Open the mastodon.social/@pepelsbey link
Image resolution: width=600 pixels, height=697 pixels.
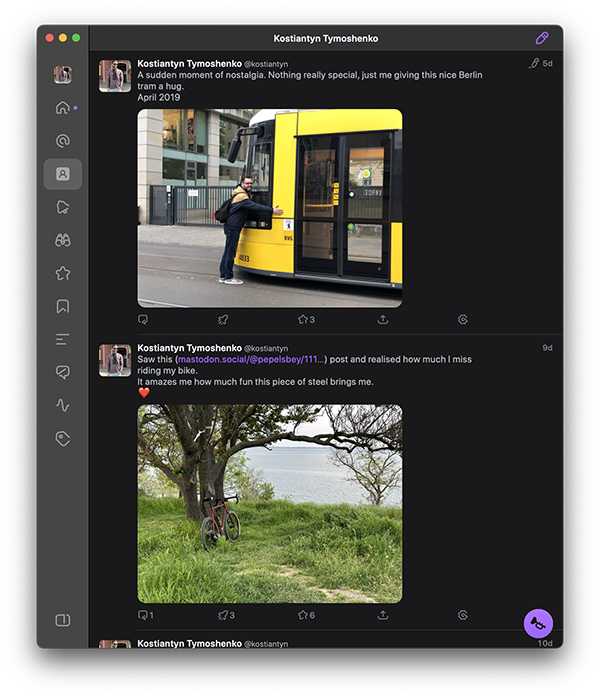[x=251, y=359]
